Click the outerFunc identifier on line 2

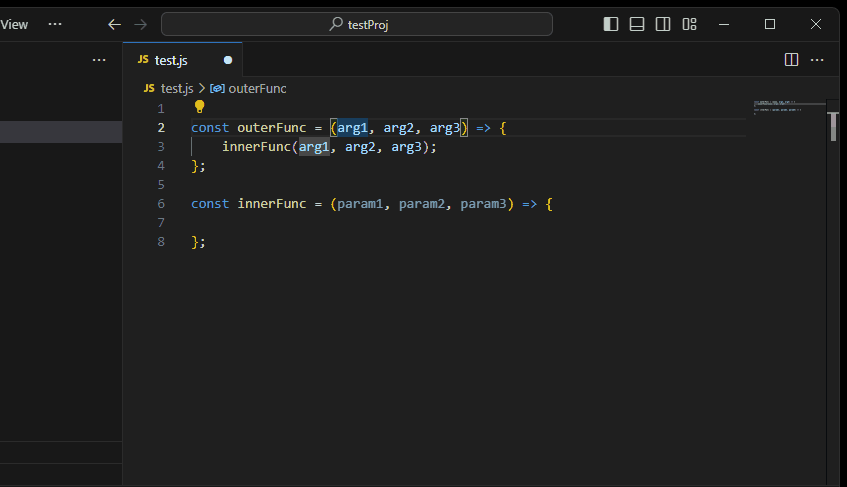click(272, 128)
